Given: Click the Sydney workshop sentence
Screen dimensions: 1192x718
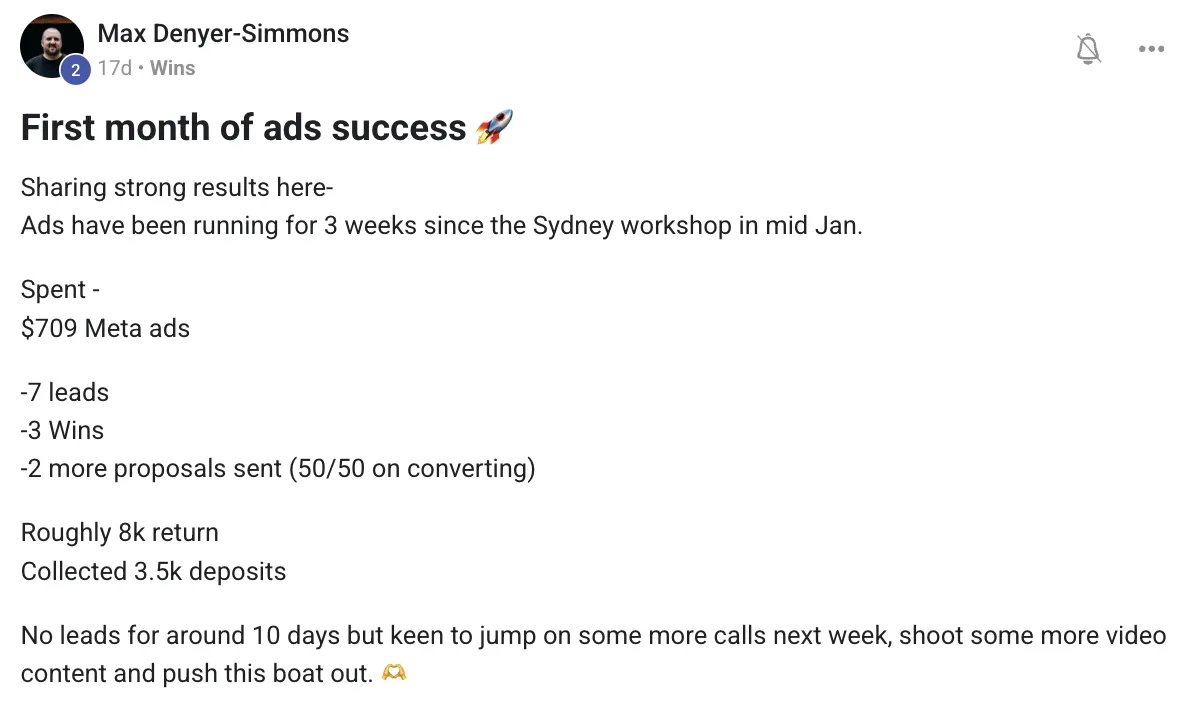Looking at the screenshot, I should point(441,225).
